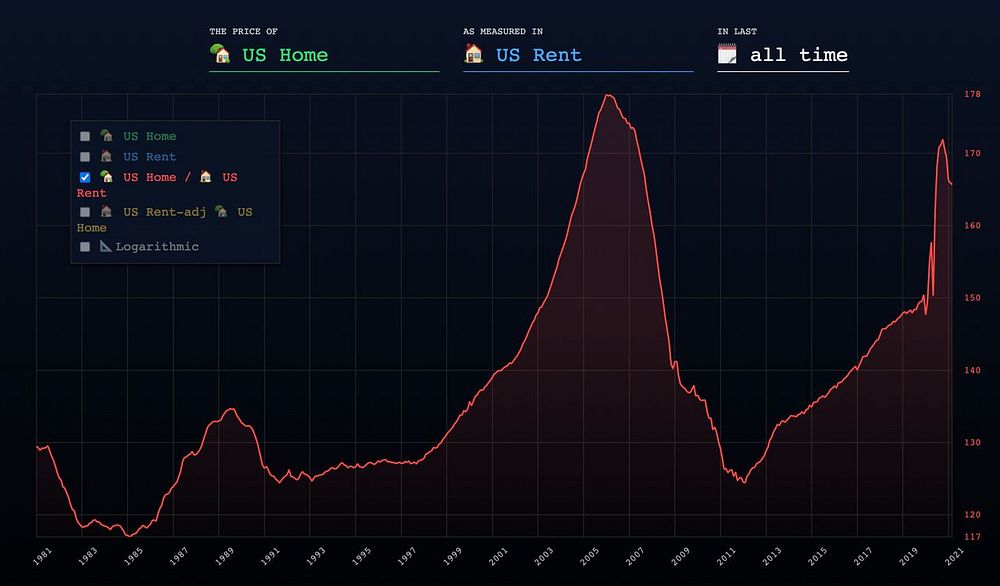Click the house-with-tree icon beside US Home heading
This screenshot has height=586, width=1000.
(x=220, y=54)
